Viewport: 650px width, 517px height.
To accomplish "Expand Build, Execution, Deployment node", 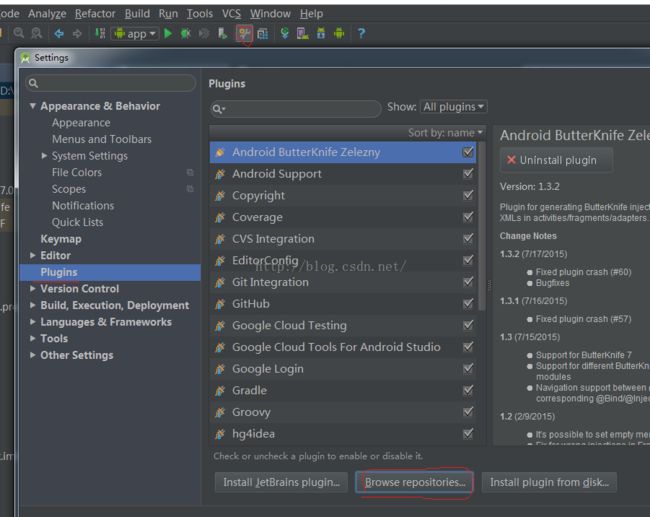I will tap(32, 305).
